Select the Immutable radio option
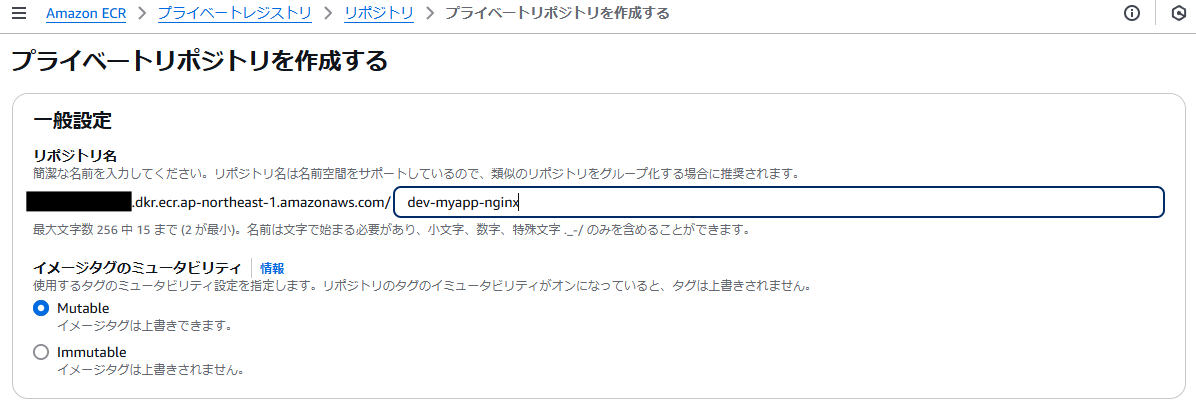The height and width of the screenshot is (407, 1196). [41, 353]
